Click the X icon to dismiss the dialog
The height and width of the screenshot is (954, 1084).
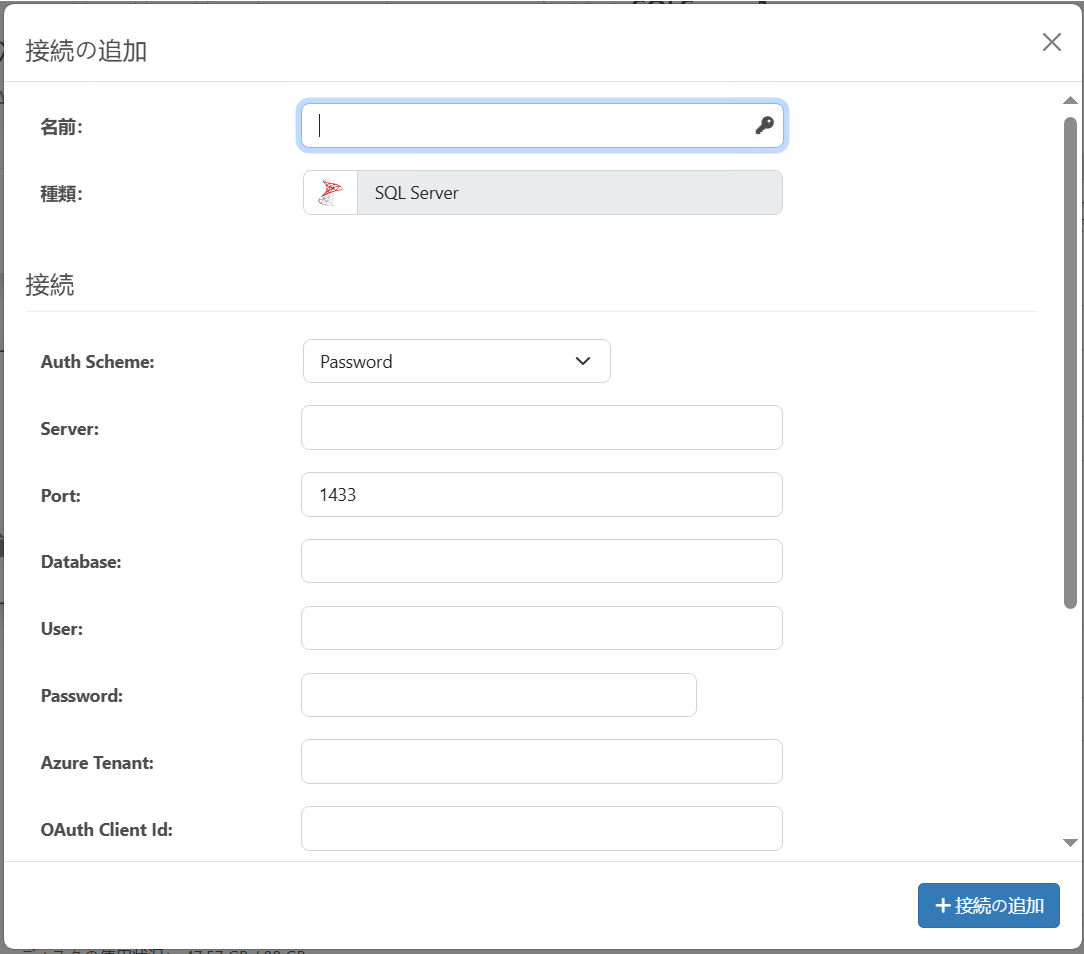point(1051,42)
